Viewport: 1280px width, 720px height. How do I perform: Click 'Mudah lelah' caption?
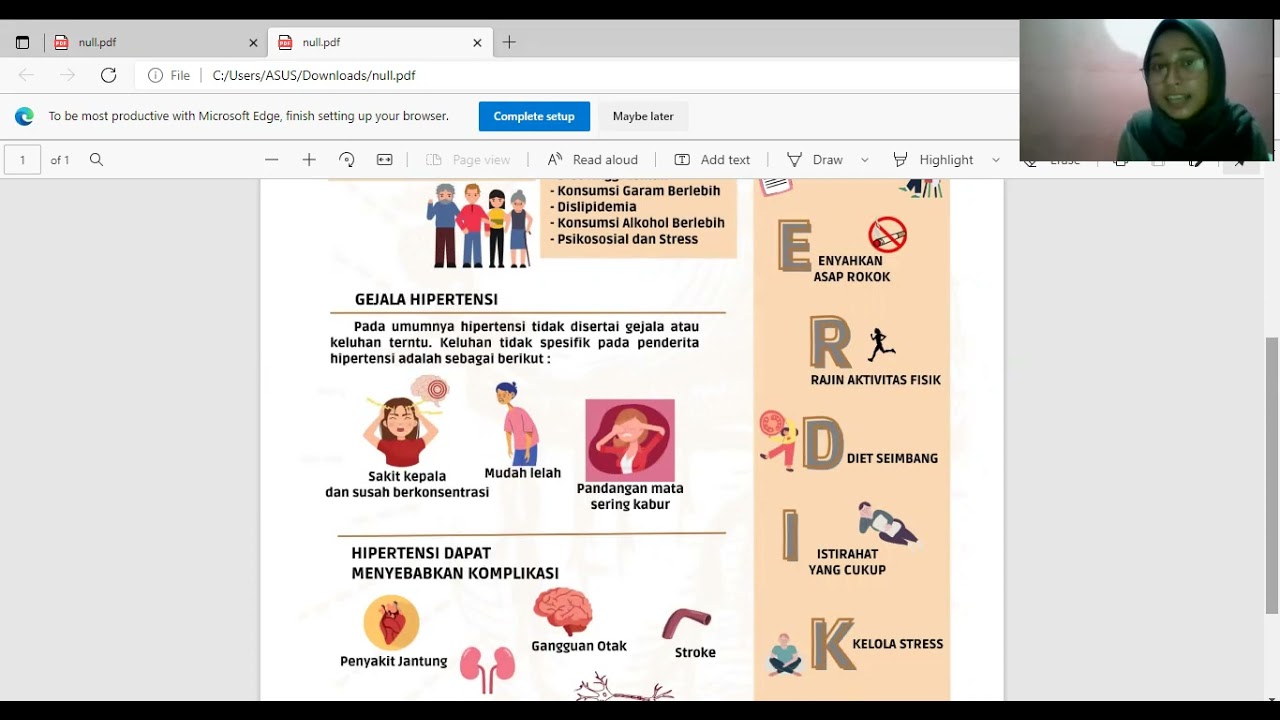tap(523, 473)
